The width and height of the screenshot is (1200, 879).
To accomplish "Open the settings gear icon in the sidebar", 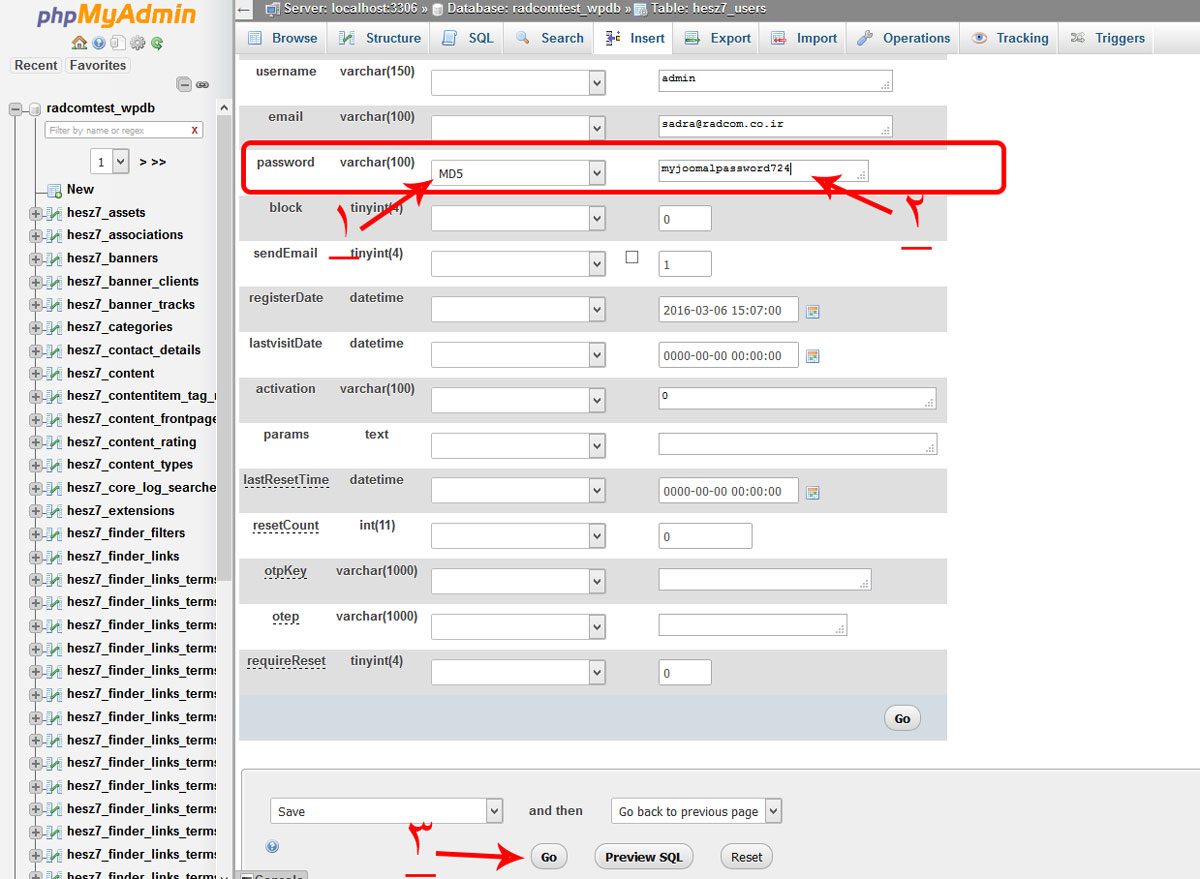I will point(138,43).
